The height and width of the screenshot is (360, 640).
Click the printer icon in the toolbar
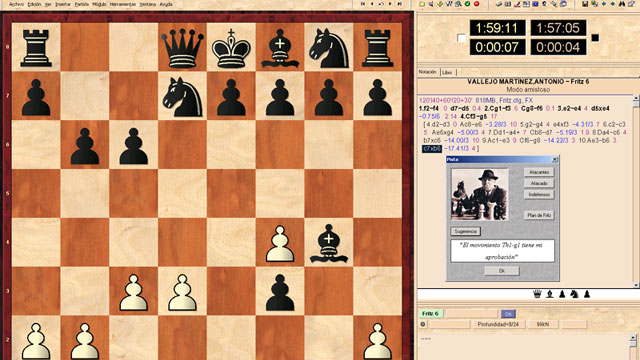tap(499, 4)
